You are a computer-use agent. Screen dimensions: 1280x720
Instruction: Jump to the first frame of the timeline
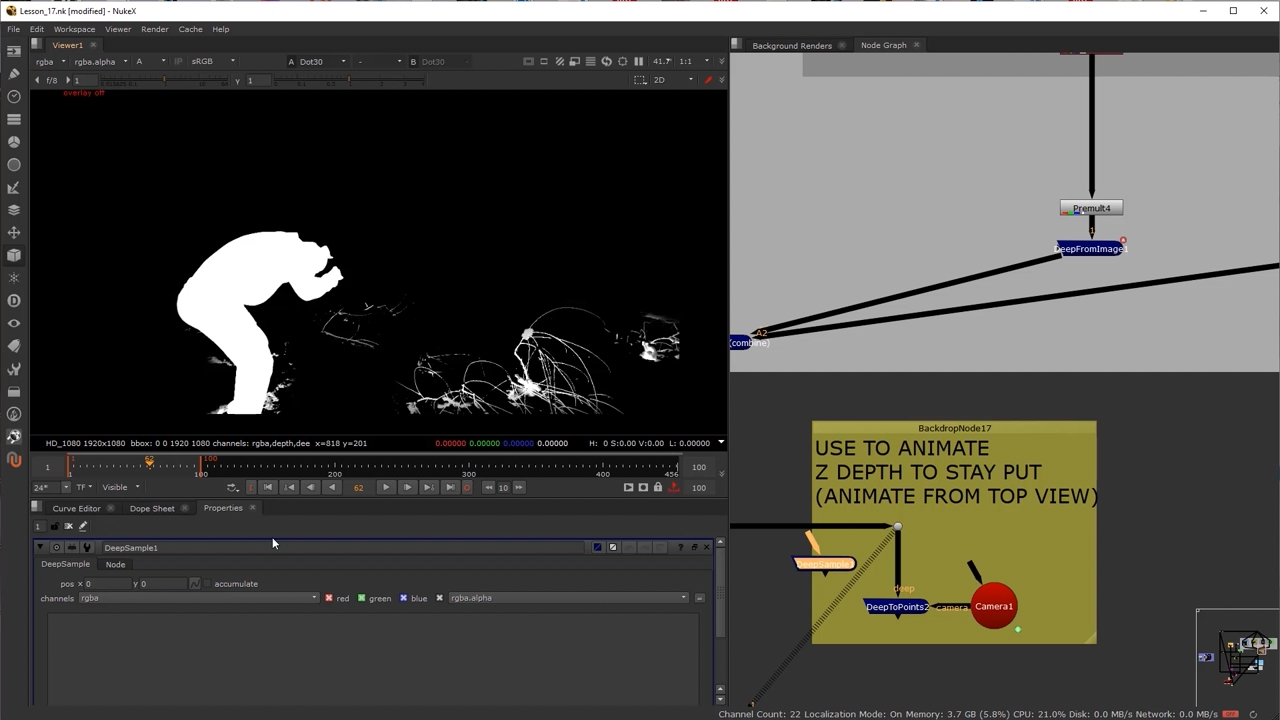(x=267, y=487)
